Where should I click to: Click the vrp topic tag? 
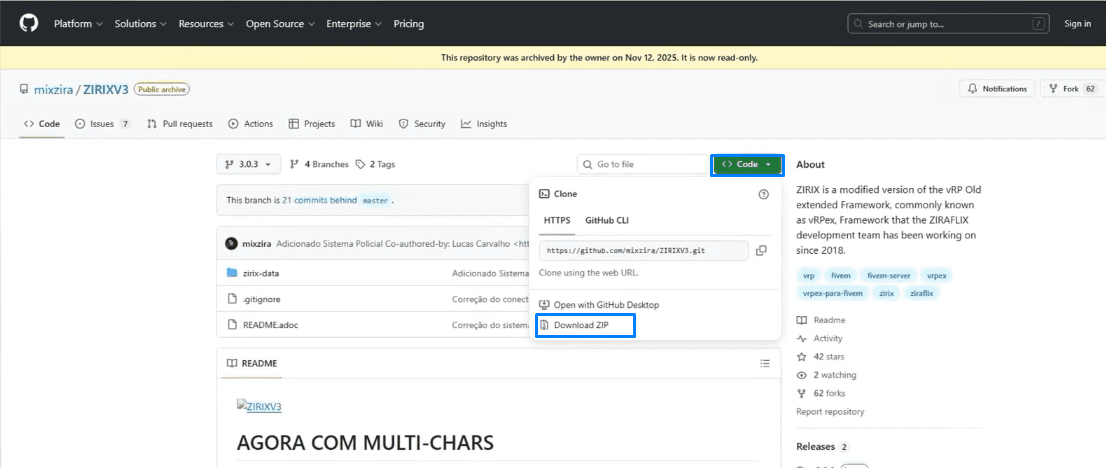pos(808,275)
